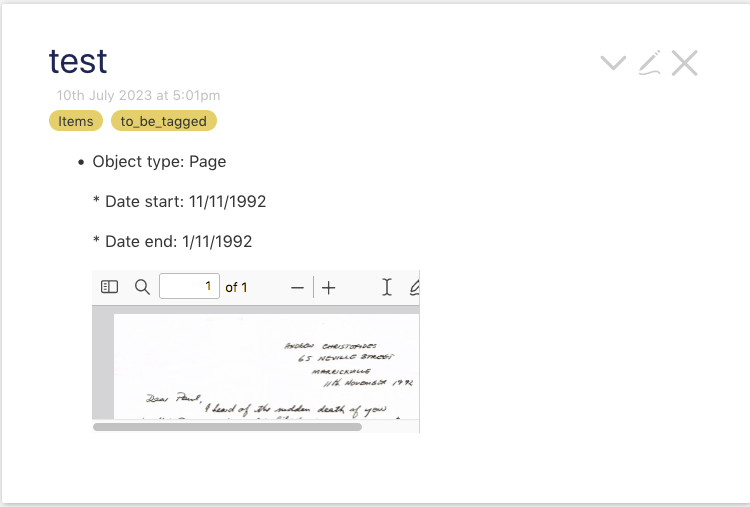750x507 pixels.
Task: Click the Object type: Page bullet text
Action: 159,162
